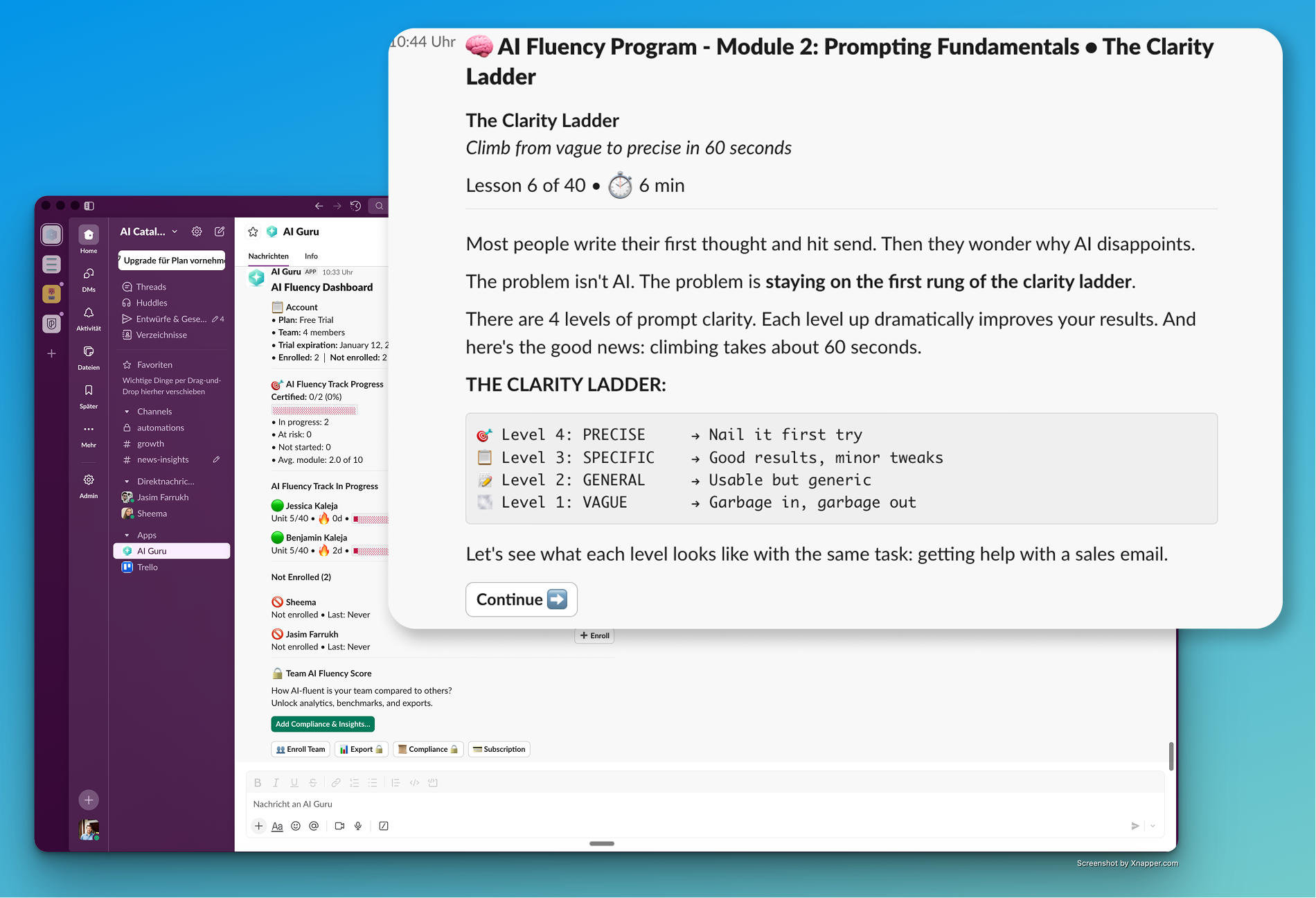Insert an emoji in the message composer
The height and width of the screenshot is (898, 1316).
[296, 825]
